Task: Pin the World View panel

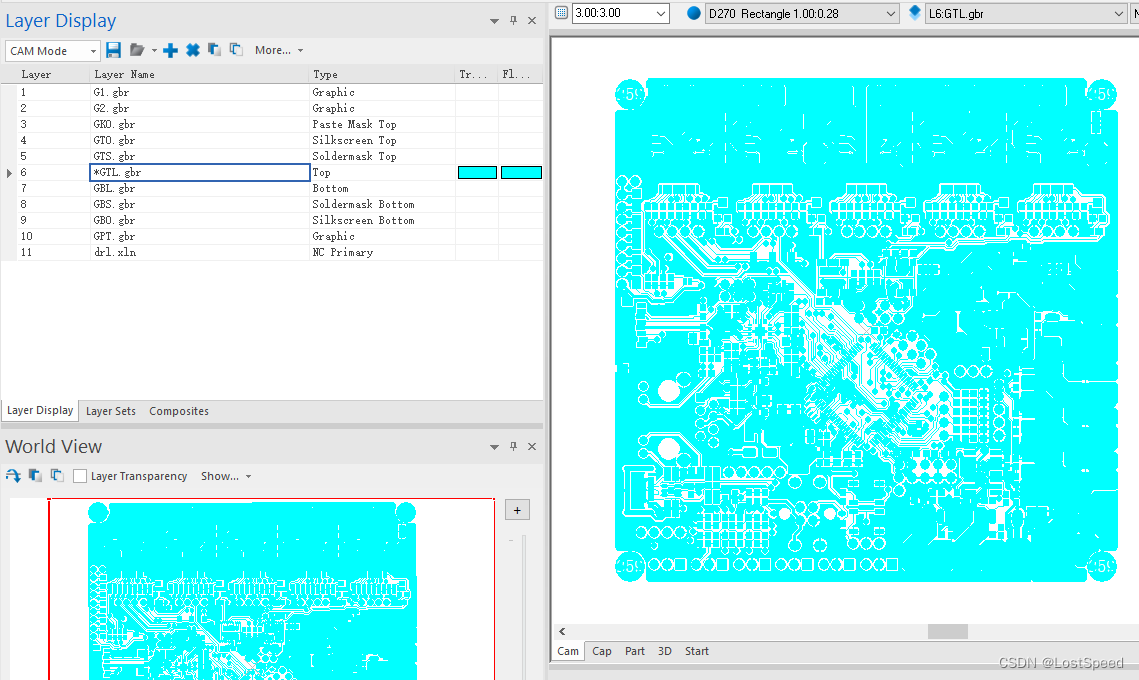Action: click(513, 446)
